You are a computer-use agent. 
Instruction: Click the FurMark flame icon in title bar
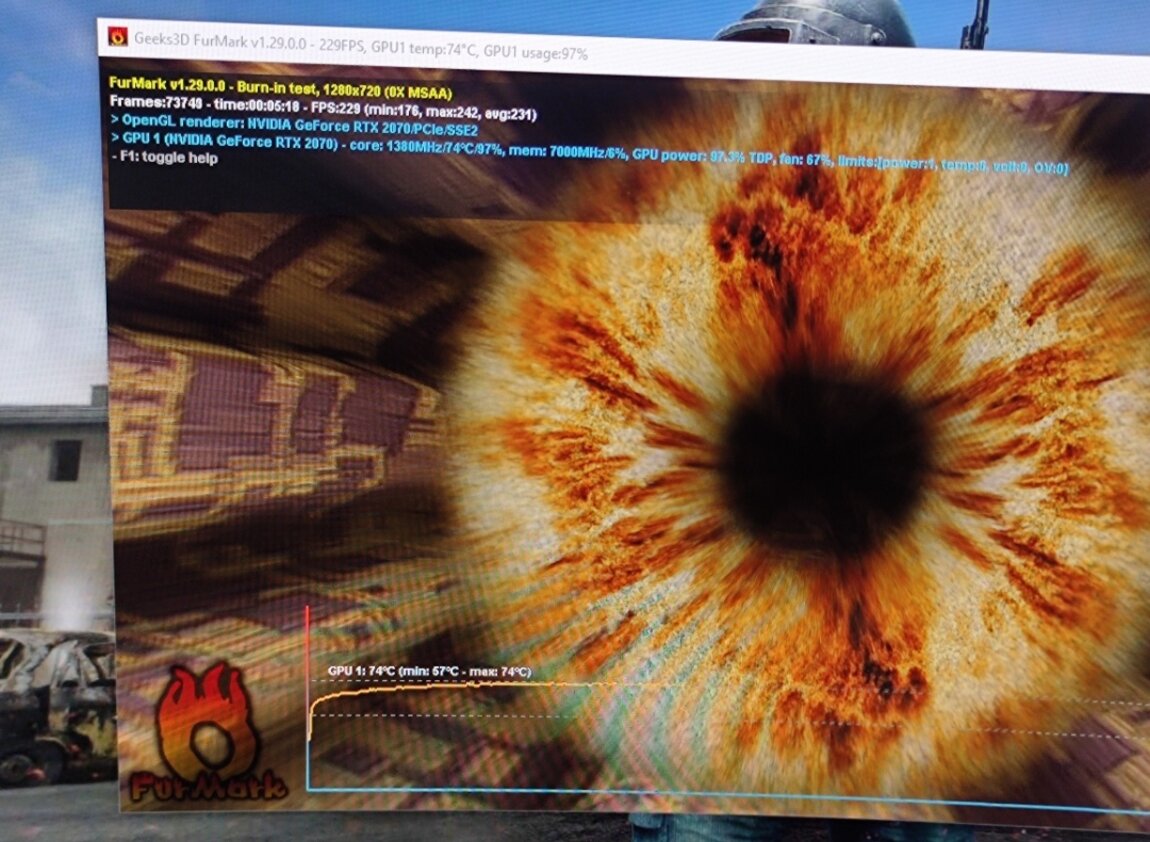click(118, 39)
